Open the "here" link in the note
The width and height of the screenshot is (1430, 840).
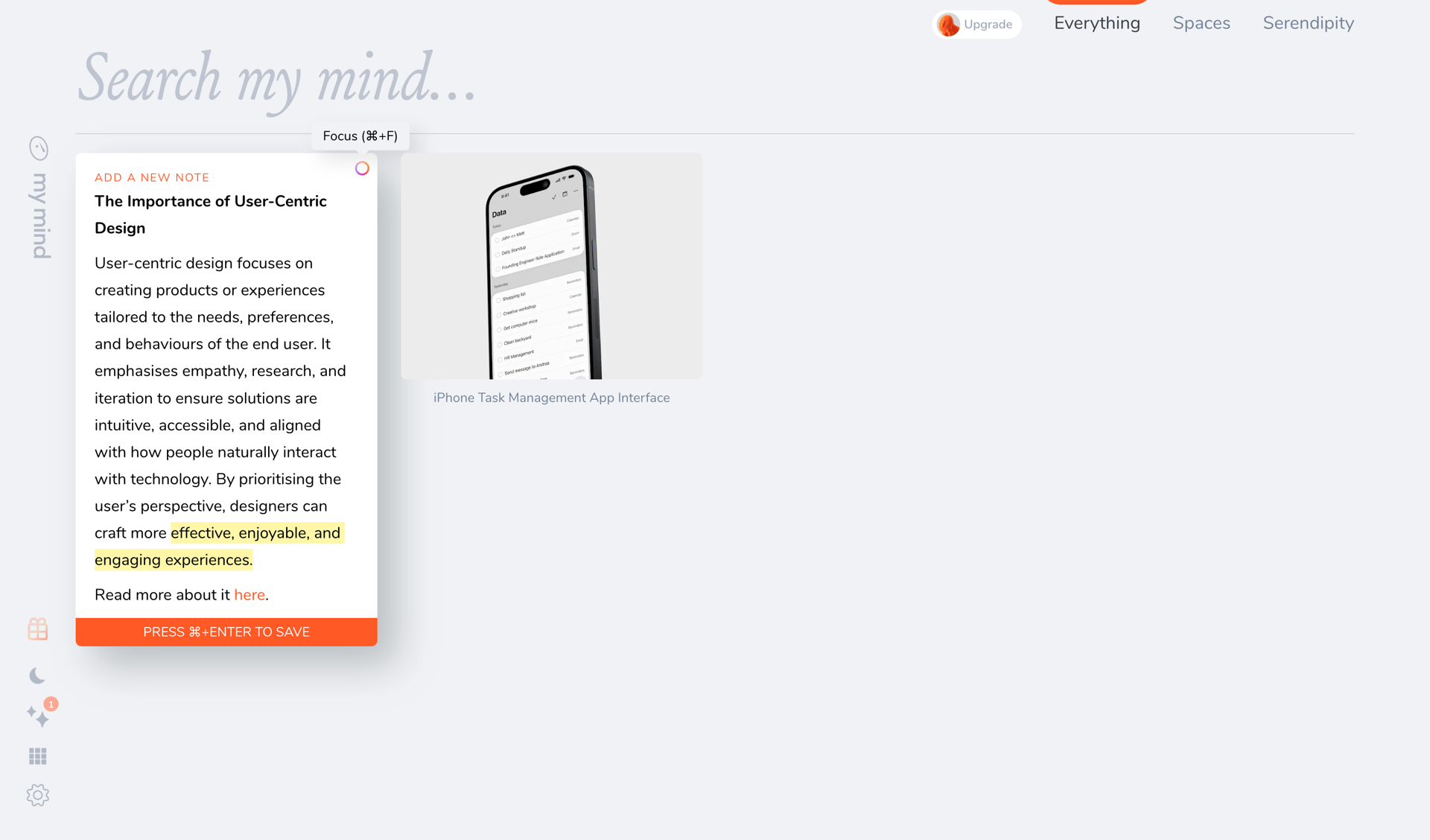pos(250,594)
